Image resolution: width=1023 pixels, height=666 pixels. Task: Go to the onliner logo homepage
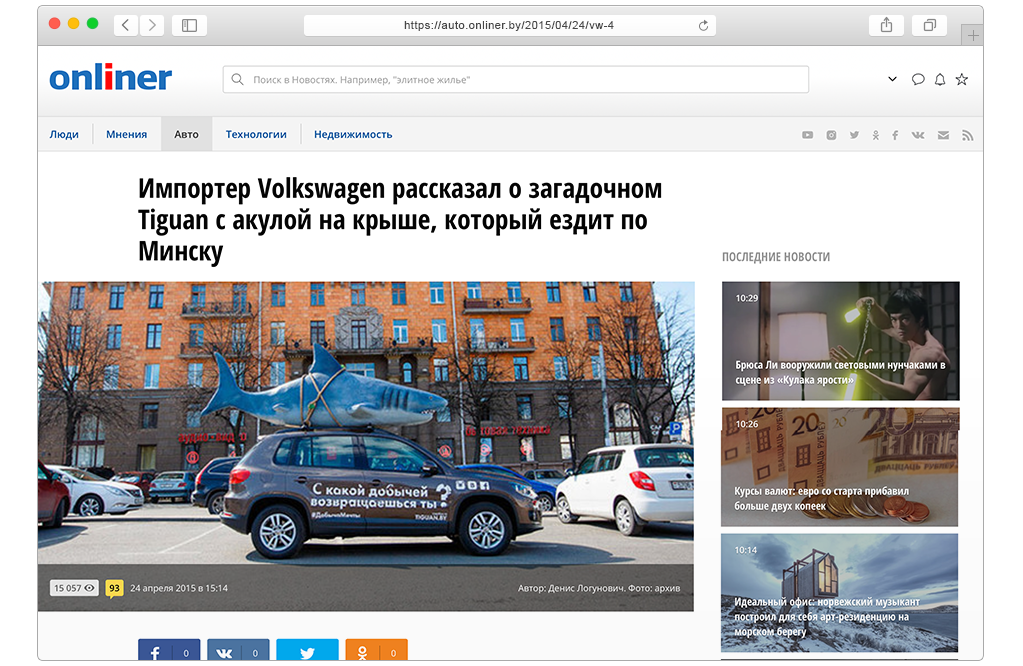click(111, 78)
